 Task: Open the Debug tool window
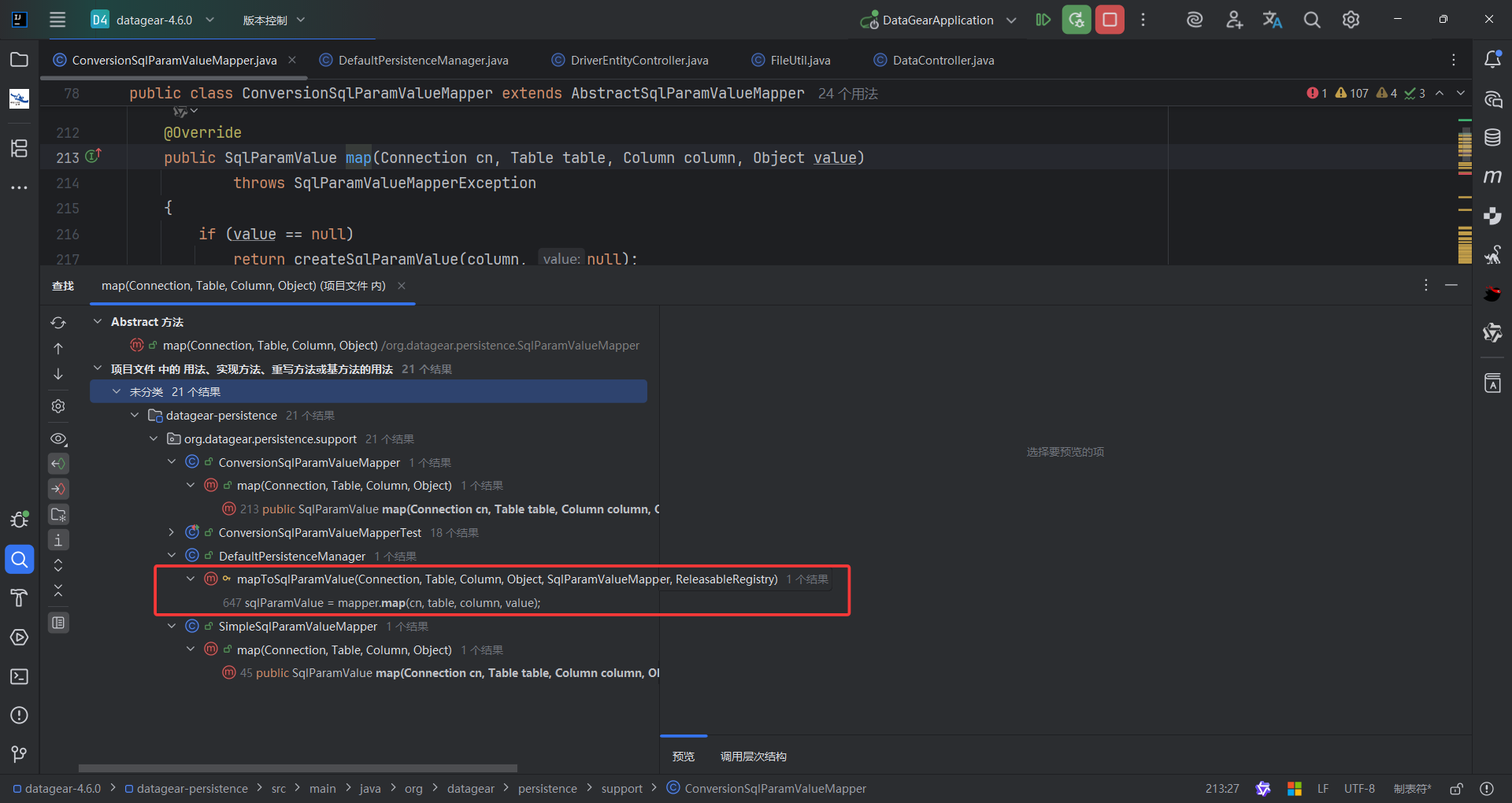(x=19, y=519)
